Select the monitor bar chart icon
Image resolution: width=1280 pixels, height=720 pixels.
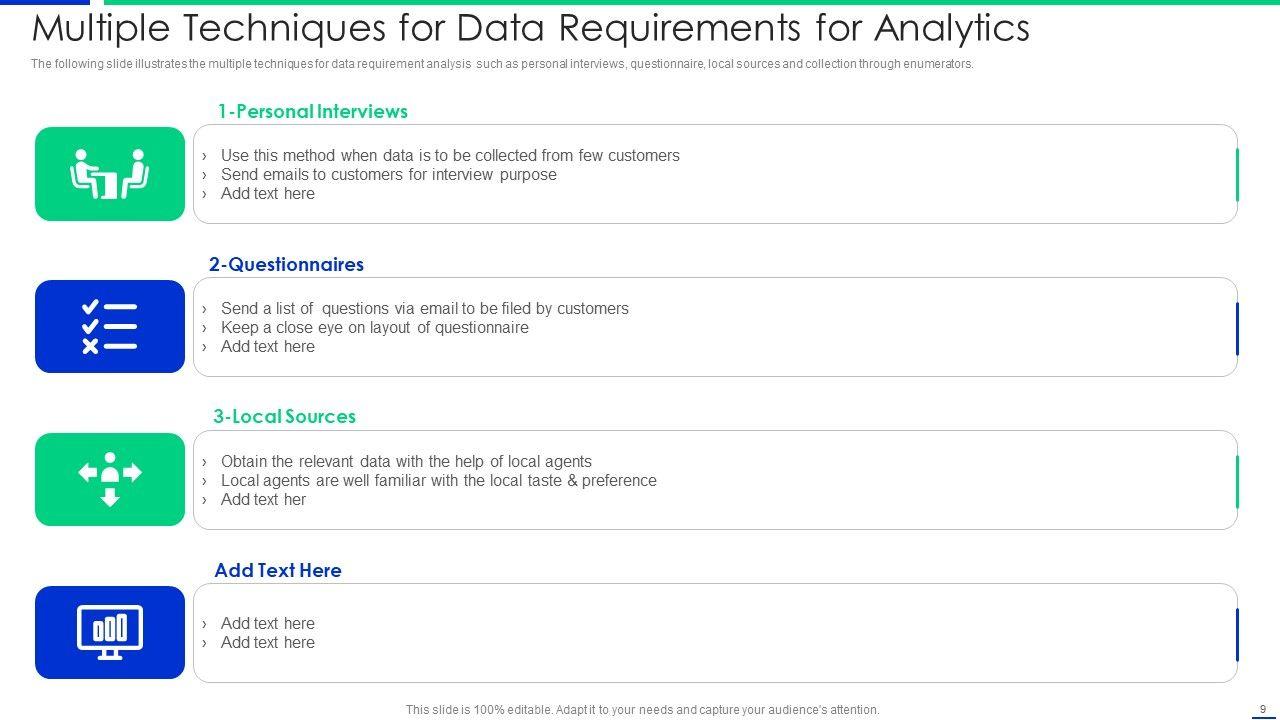(110, 632)
